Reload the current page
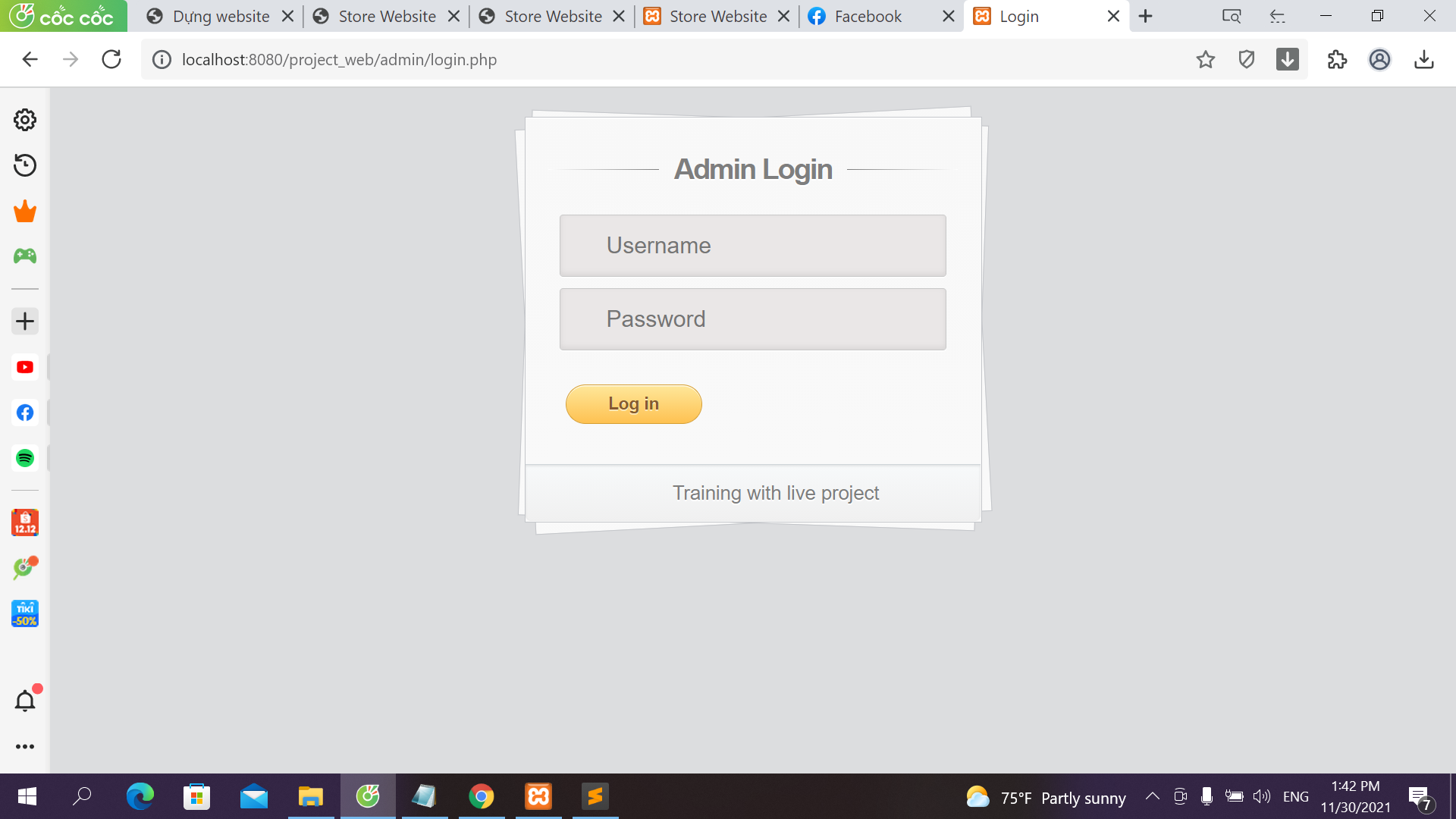The width and height of the screenshot is (1456, 819). [x=111, y=59]
